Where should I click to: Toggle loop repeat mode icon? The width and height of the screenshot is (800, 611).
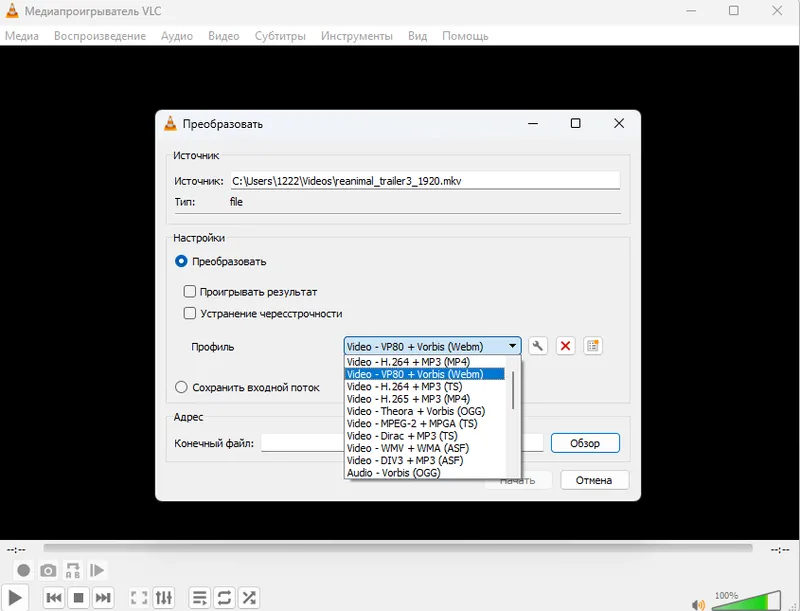tap(224, 597)
